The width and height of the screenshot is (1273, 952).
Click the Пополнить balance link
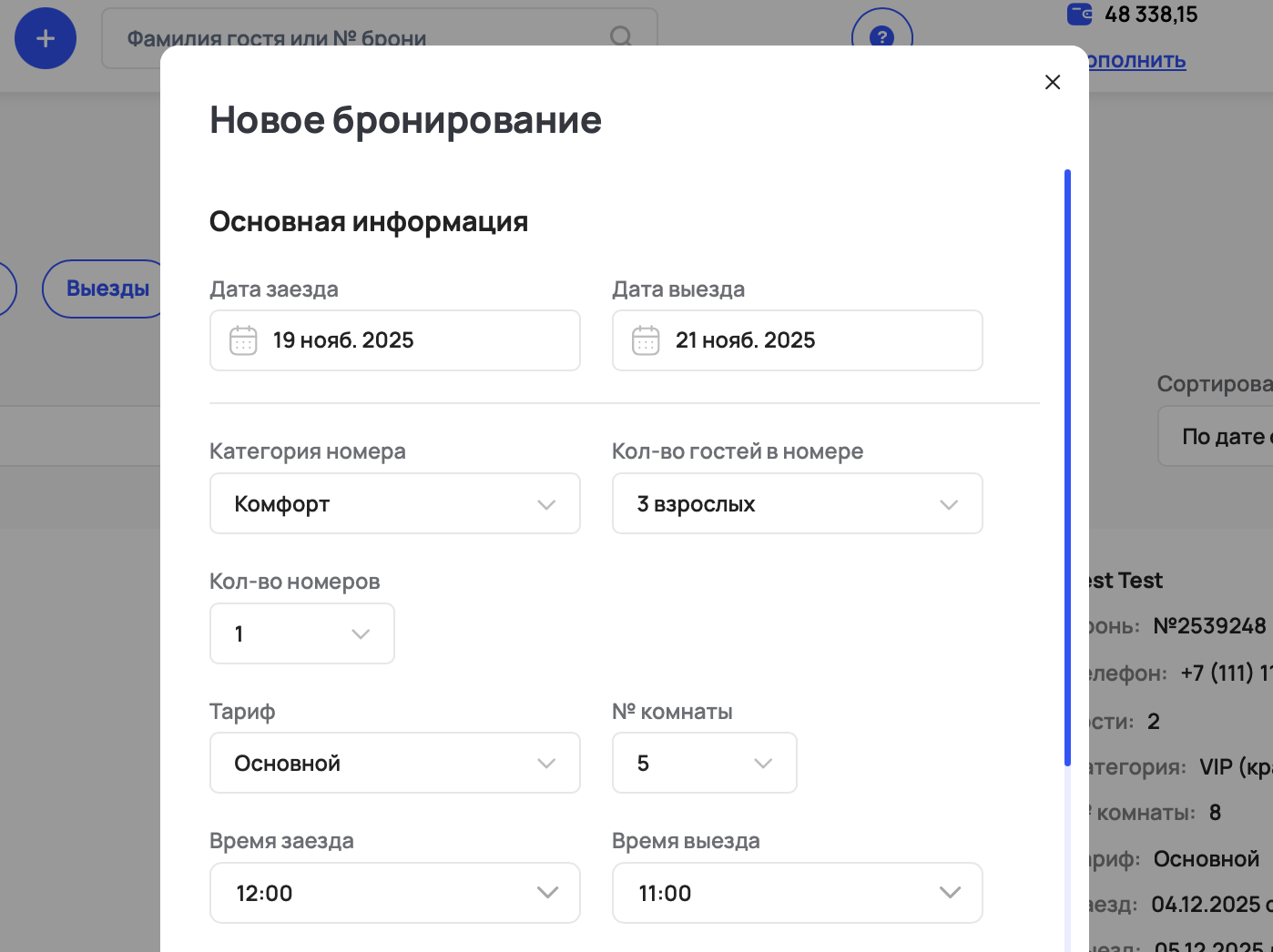(1137, 61)
